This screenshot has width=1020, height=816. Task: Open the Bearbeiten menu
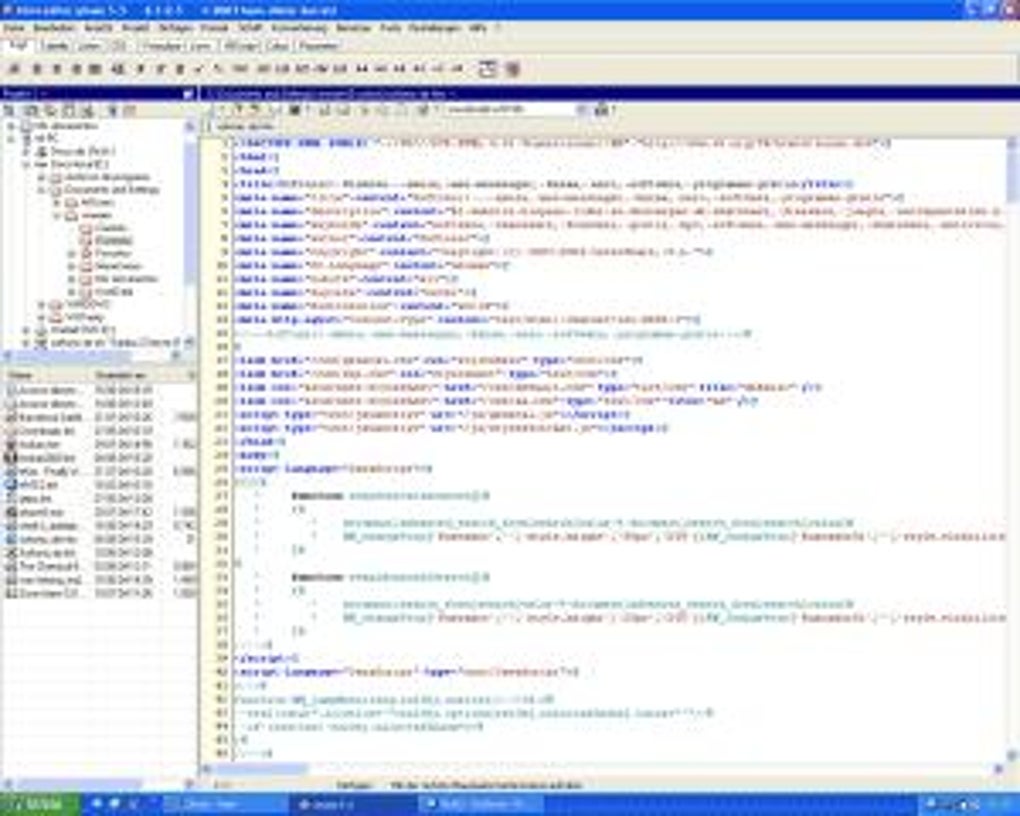[x=55, y=28]
